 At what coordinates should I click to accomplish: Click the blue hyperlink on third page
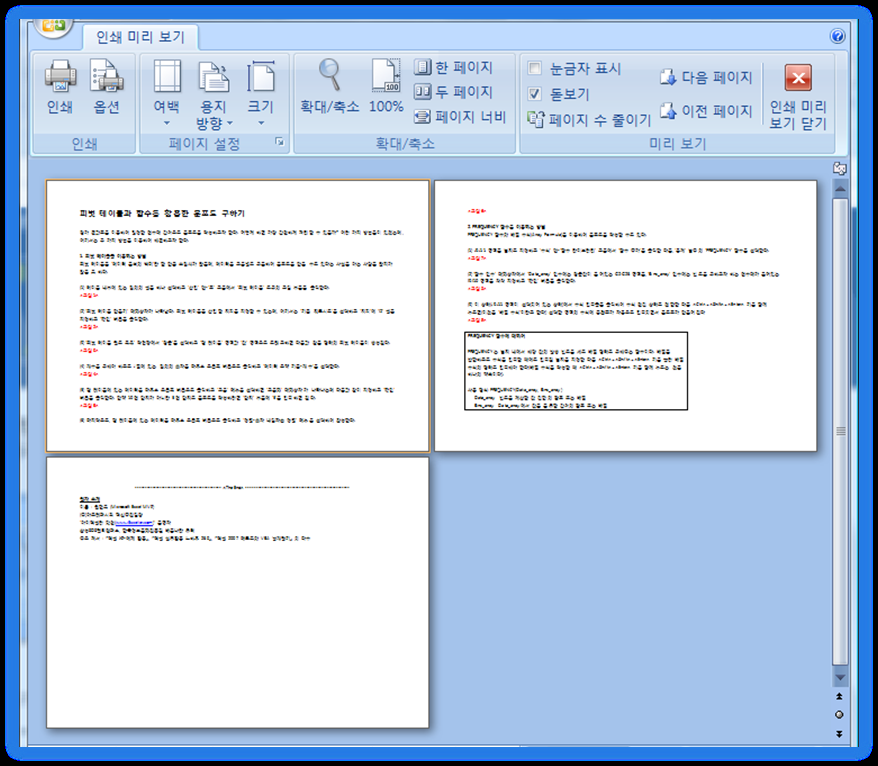(x=133, y=522)
